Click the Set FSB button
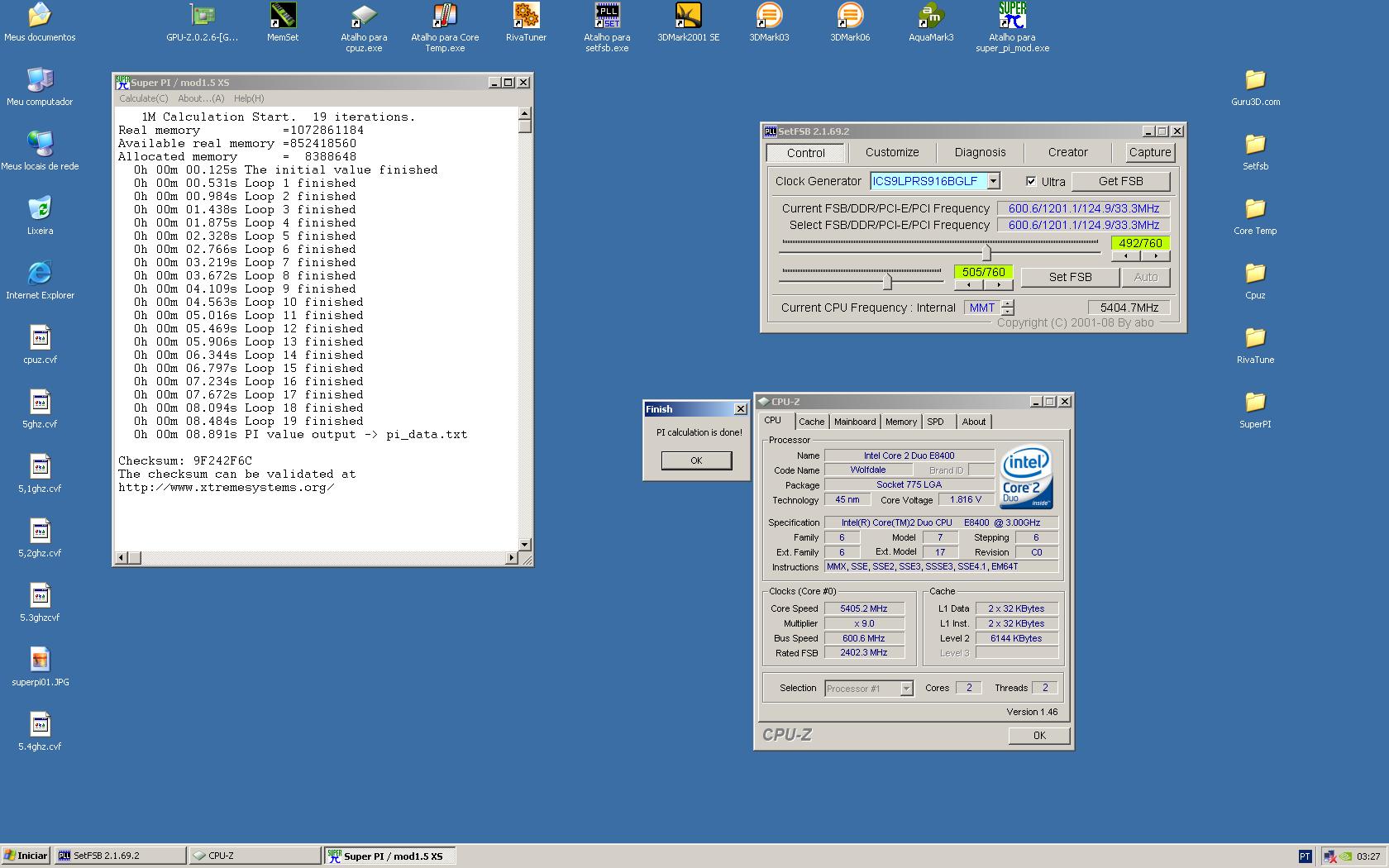 pyautogui.click(x=1070, y=277)
